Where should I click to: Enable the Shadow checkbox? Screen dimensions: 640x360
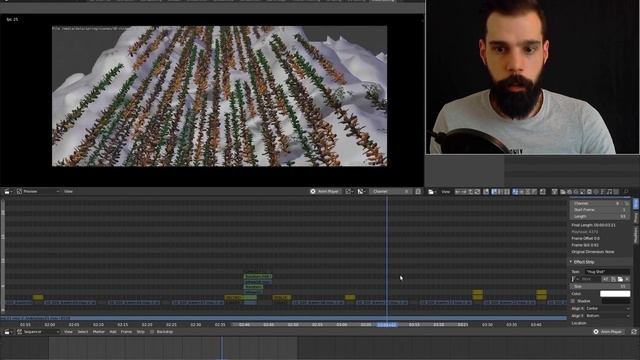coord(573,301)
